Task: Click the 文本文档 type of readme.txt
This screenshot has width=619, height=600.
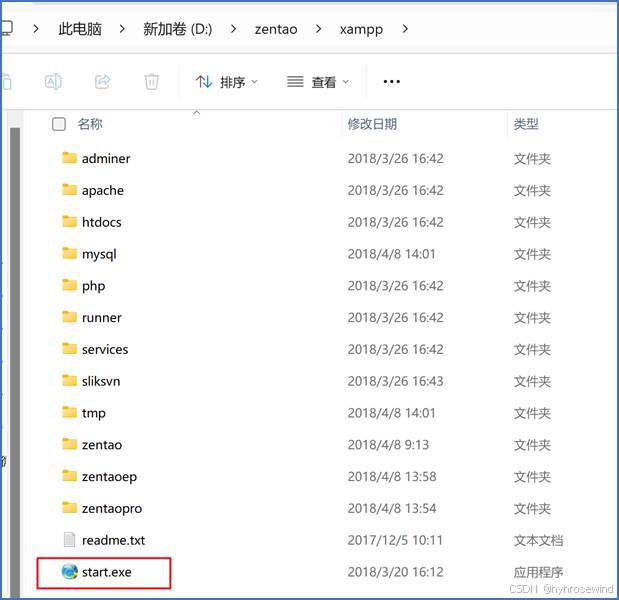Action: point(538,540)
